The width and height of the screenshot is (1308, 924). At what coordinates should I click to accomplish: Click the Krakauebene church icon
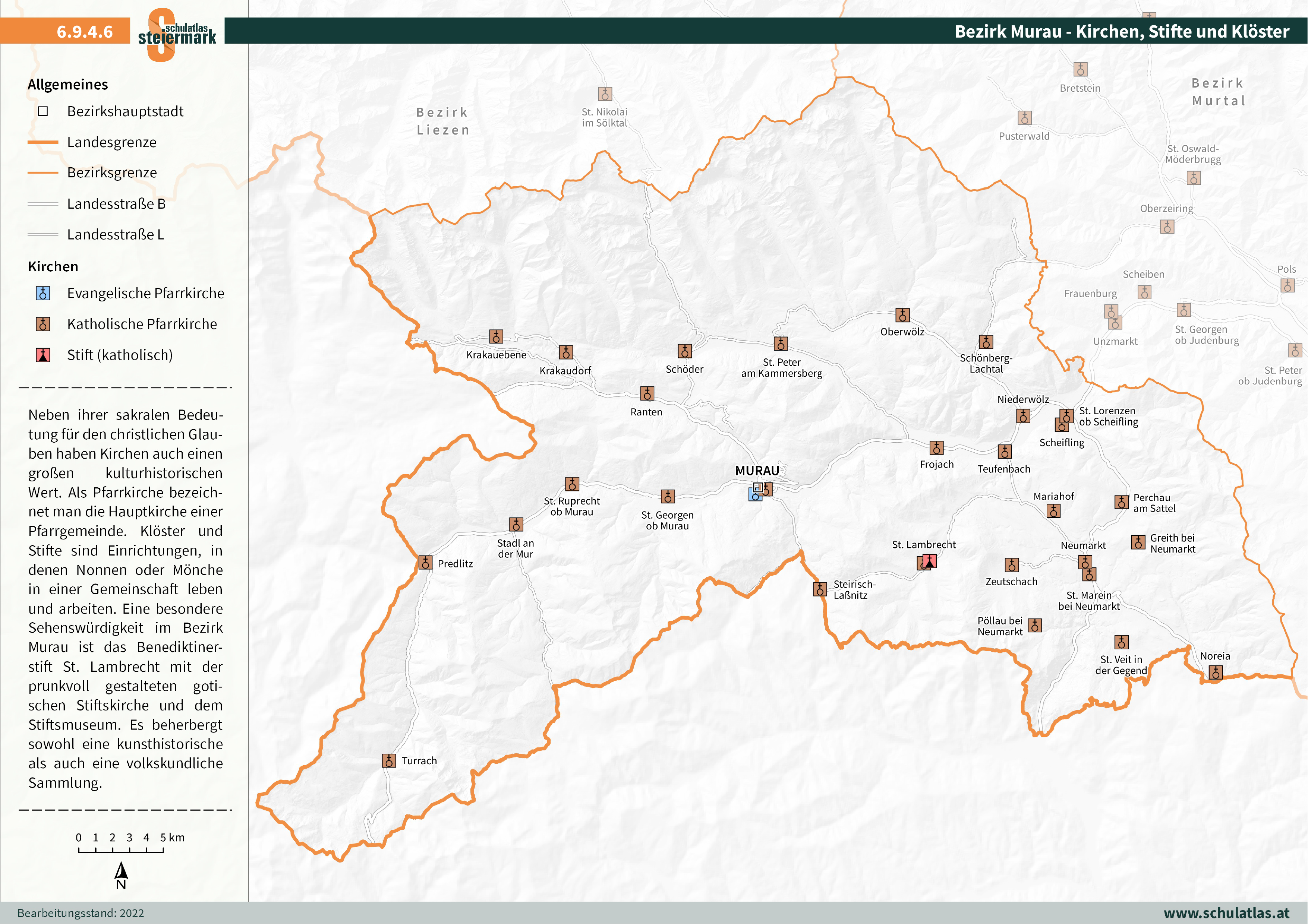coord(496,336)
